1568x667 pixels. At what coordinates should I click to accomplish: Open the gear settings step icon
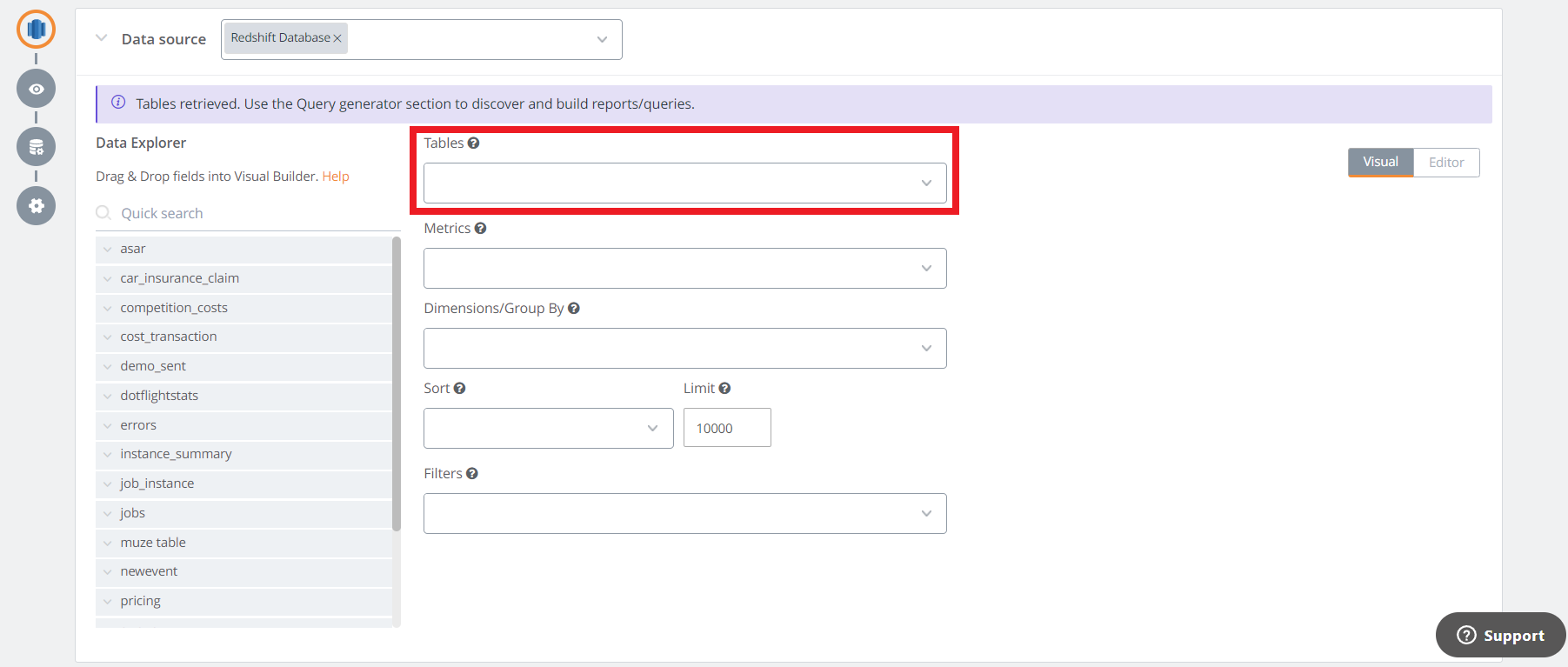coord(36,206)
